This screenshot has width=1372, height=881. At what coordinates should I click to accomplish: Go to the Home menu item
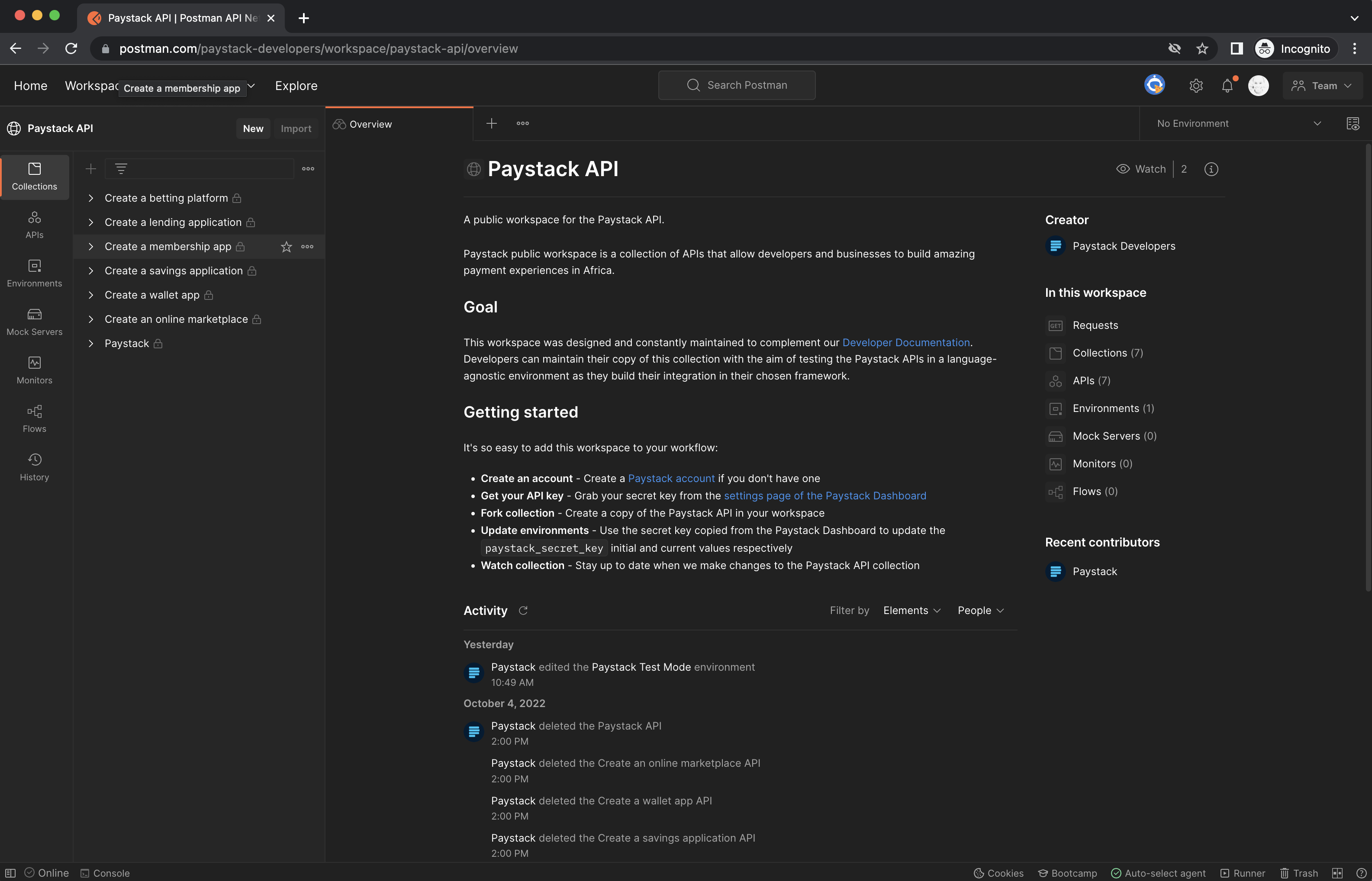pos(30,86)
